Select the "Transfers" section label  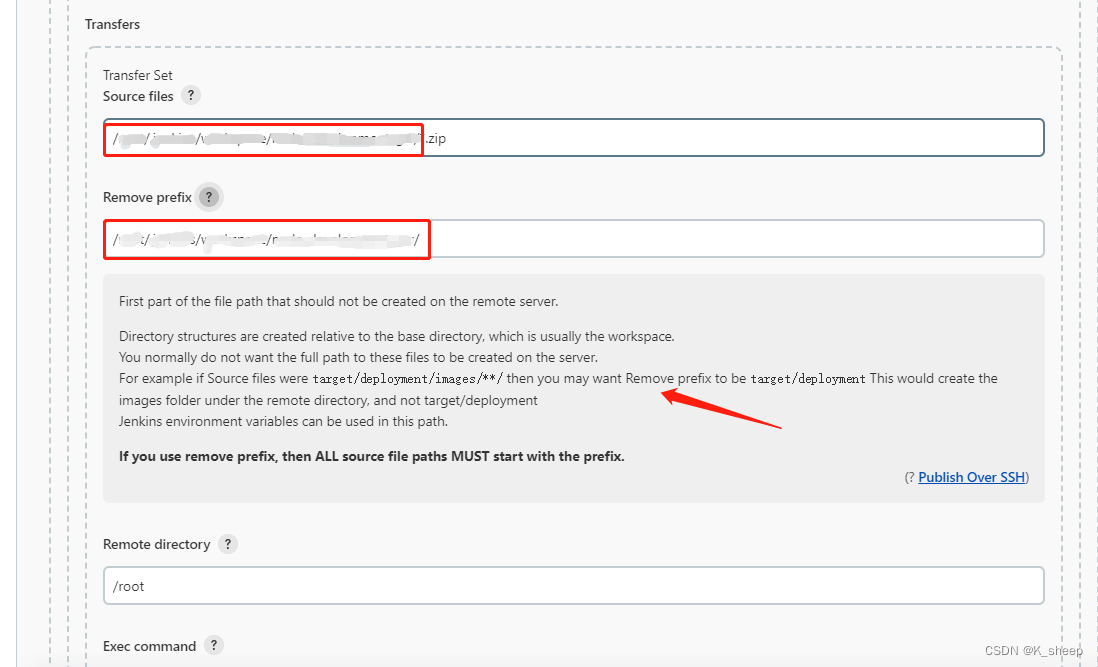[x=112, y=24]
